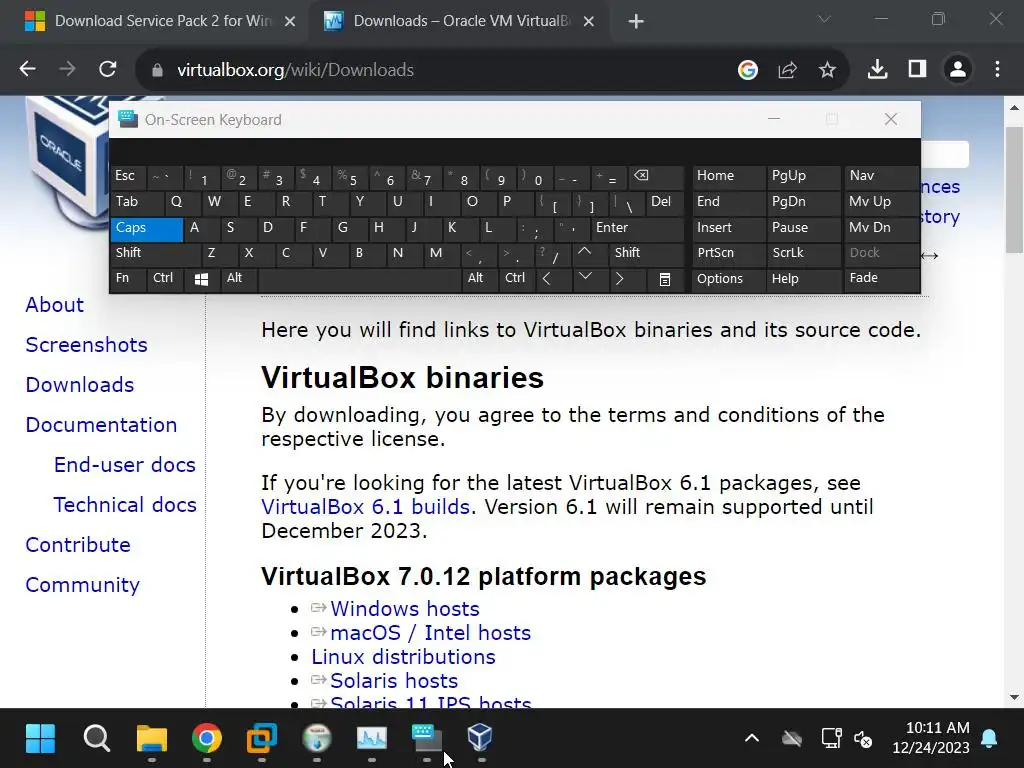Screen dimensions: 1024x768
Task: Download Windows hosts package
Action: pyautogui.click(x=405, y=609)
